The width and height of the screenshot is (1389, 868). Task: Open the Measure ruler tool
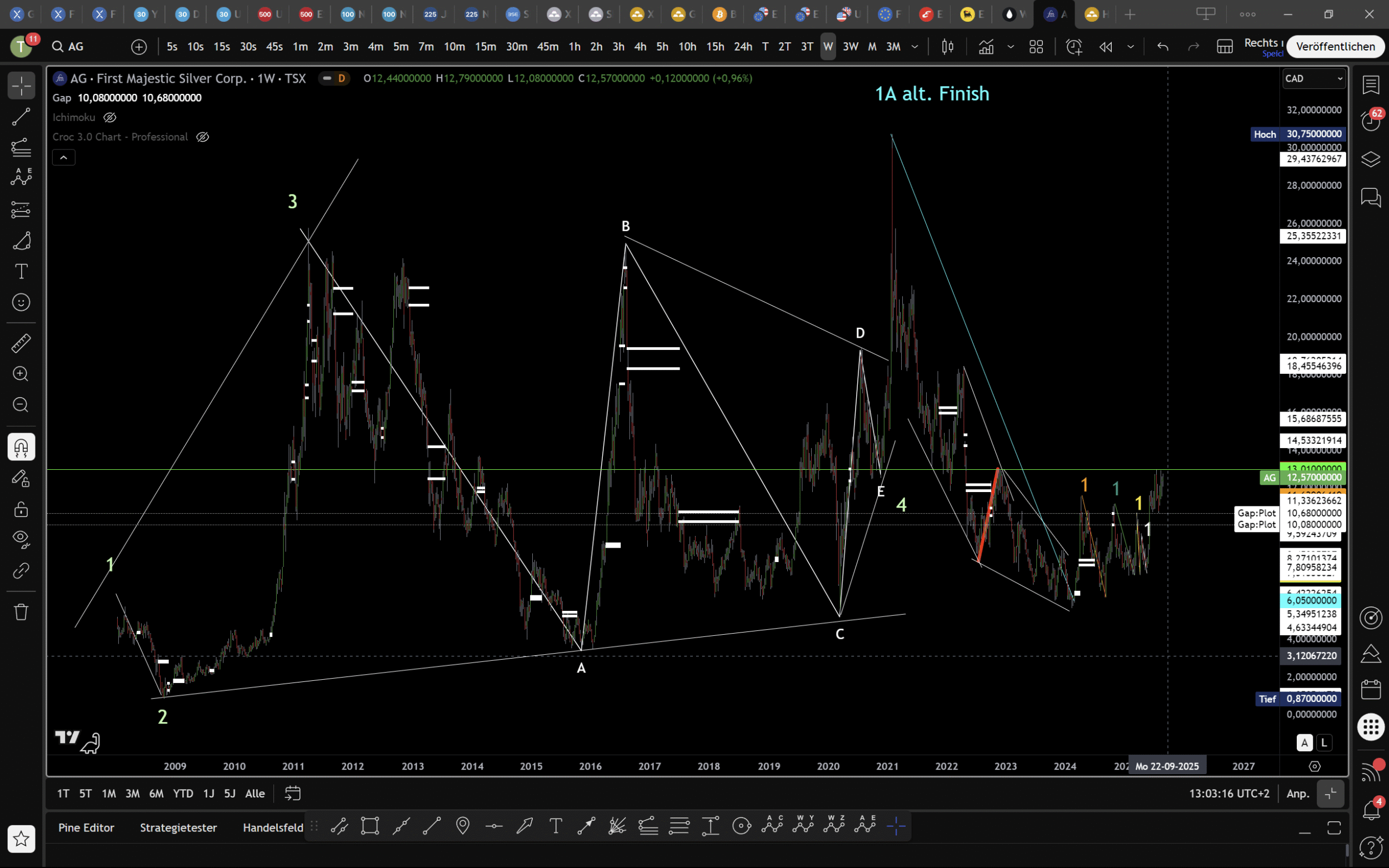click(21, 343)
